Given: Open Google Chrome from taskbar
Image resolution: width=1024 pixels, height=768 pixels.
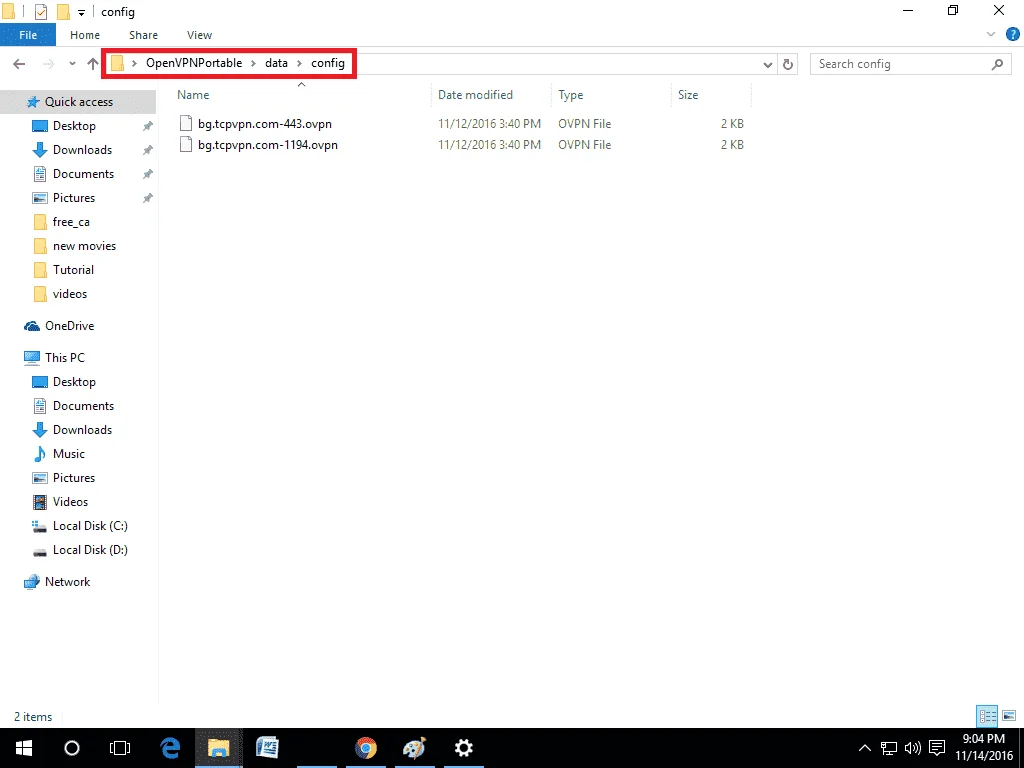Looking at the screenshot, I should coord(366,748).
